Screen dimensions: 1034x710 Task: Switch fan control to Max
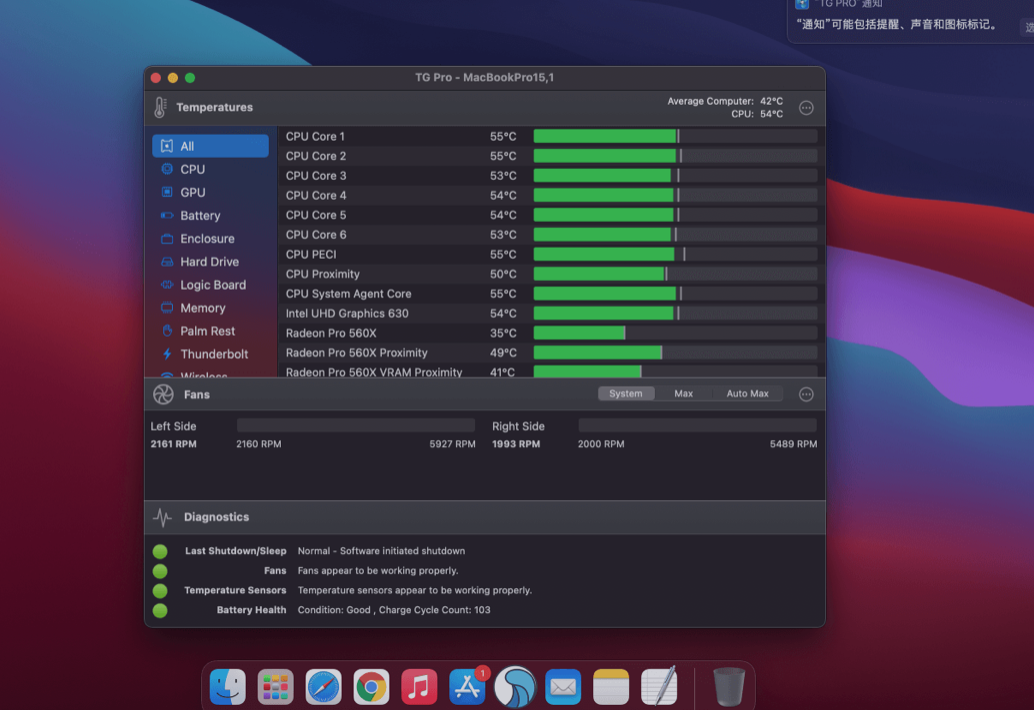click(x=683, y=393)
